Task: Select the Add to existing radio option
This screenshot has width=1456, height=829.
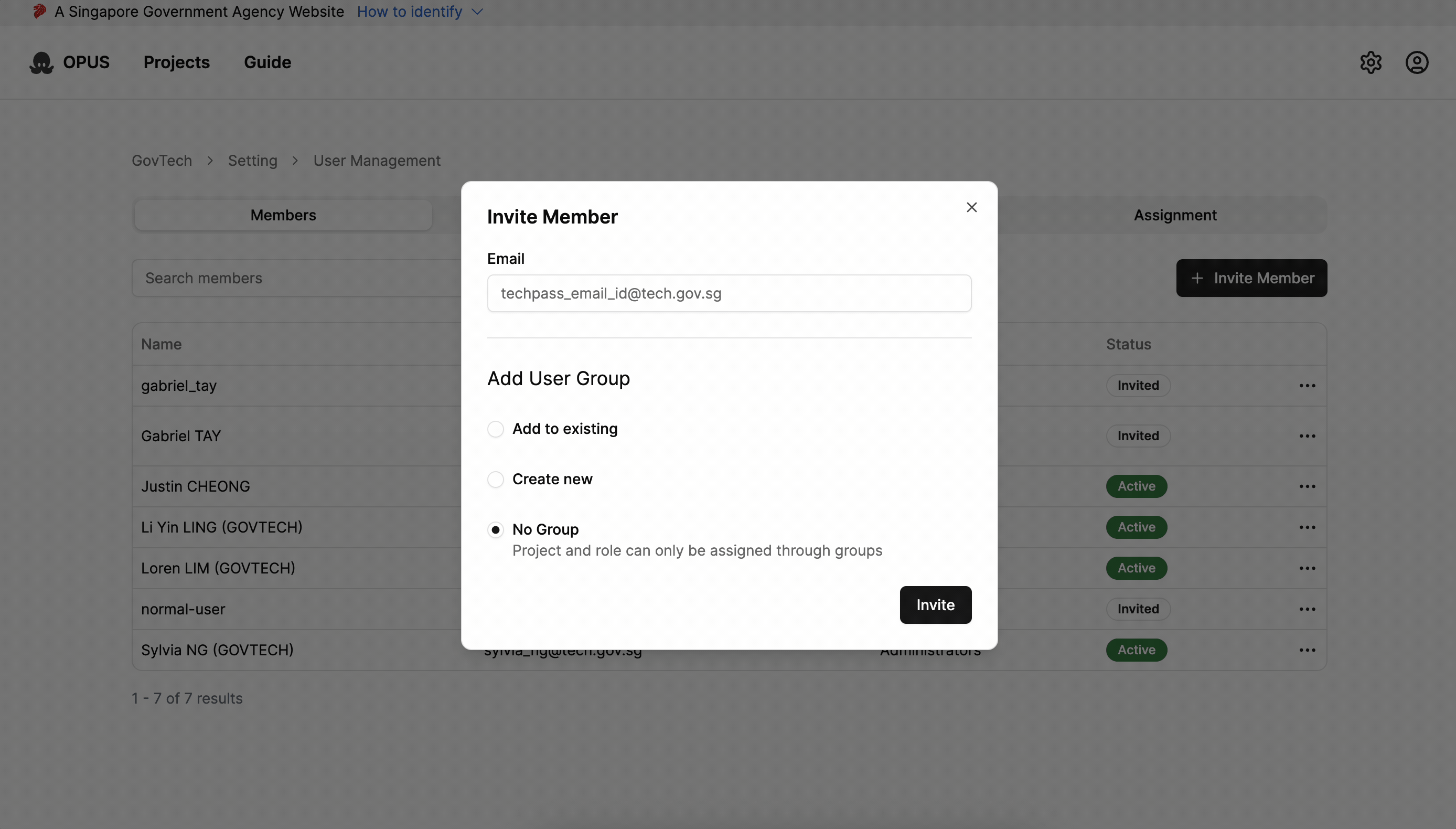Action: [496, 429]
